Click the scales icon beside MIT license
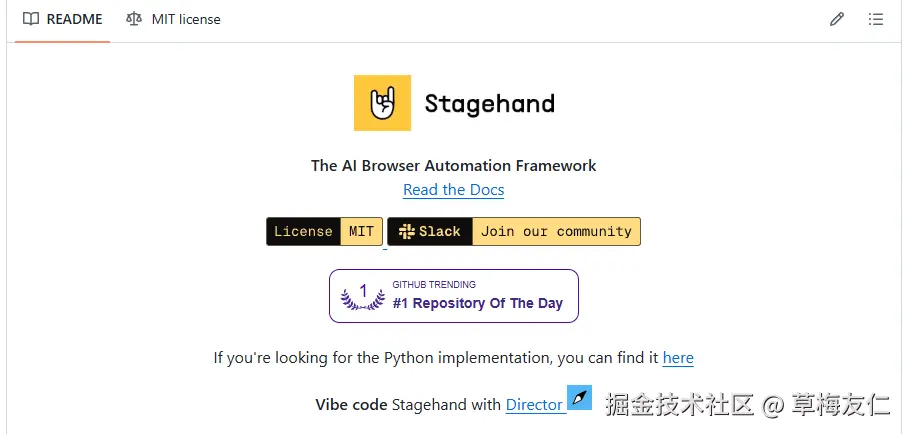 click(134, 19)
